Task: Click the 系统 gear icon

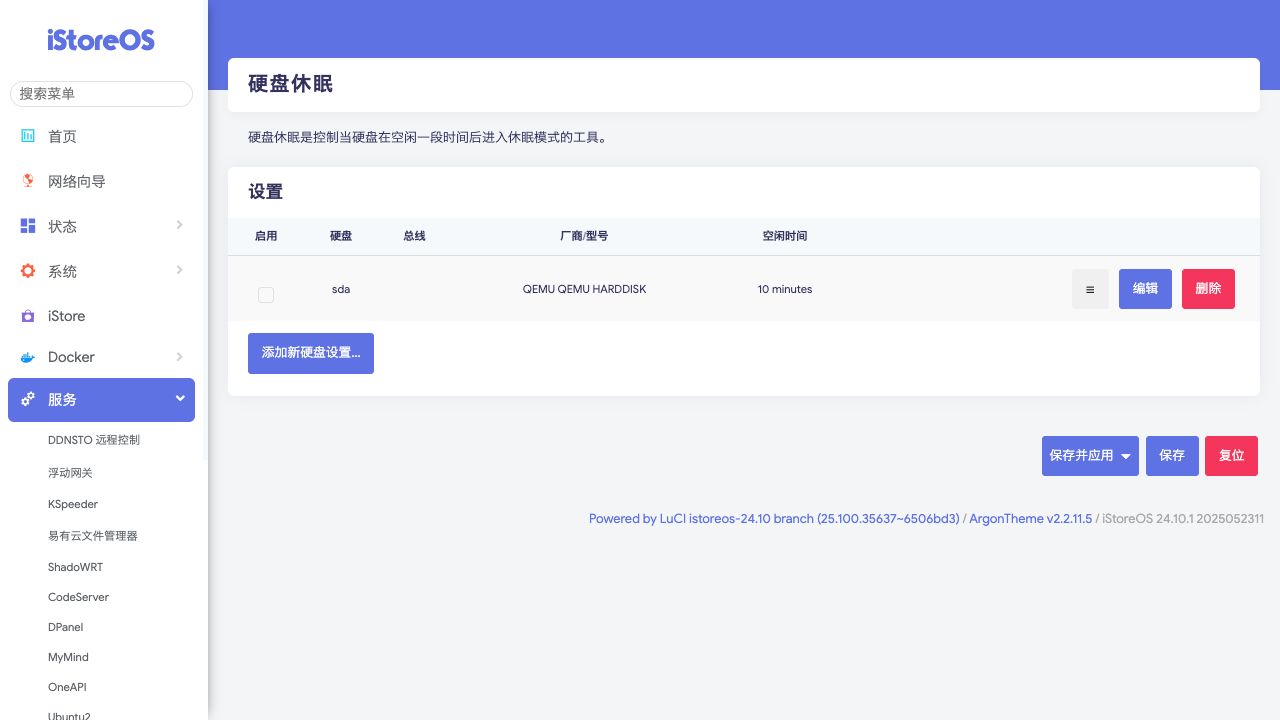Action: coord(28,271)
